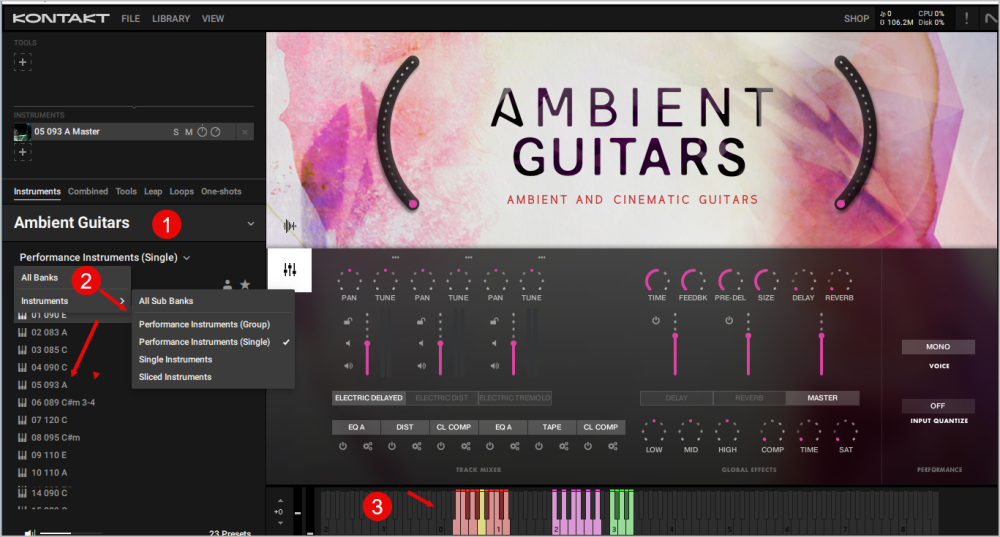Open the FILE menu

coord(131,18)
